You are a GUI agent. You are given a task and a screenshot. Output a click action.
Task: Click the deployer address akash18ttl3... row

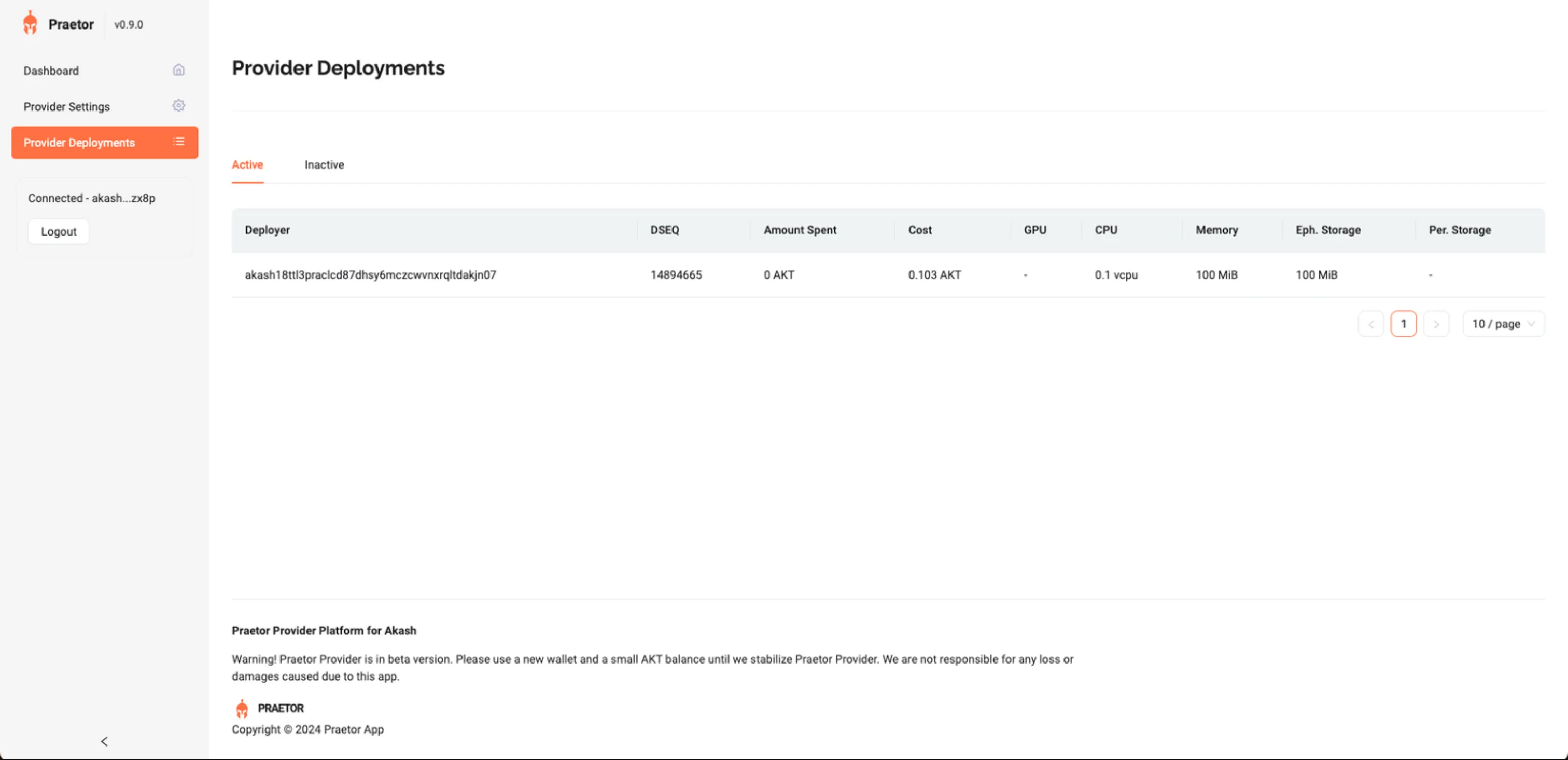370,274
